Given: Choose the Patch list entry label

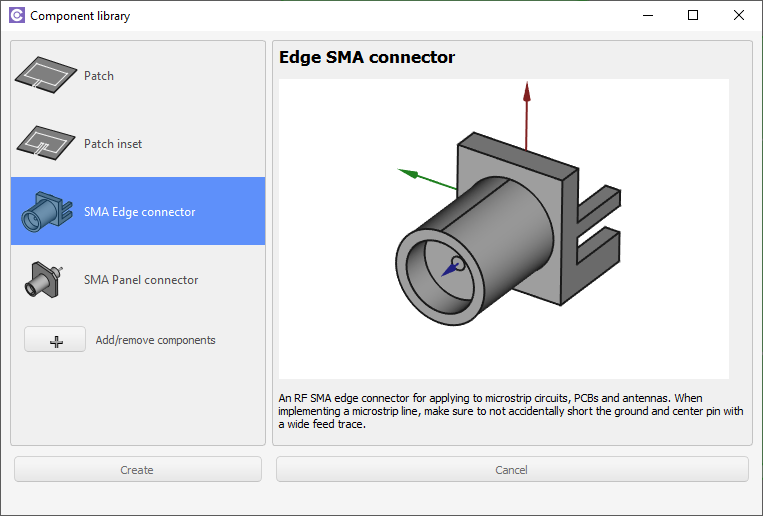Looking at the screenshot, I should point(99,76).
